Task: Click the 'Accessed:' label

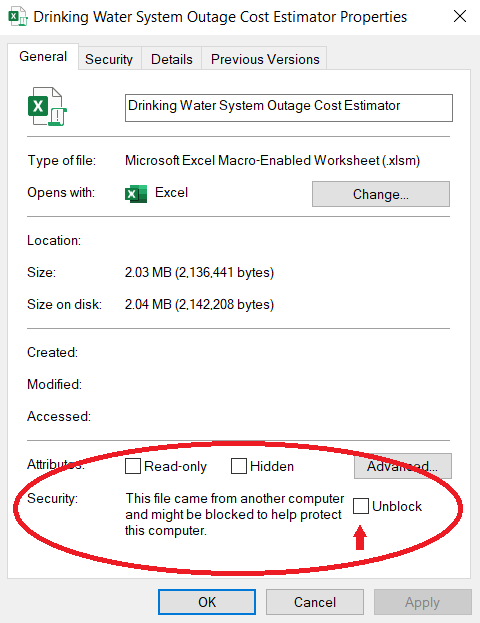Action: tap(59, 416)
